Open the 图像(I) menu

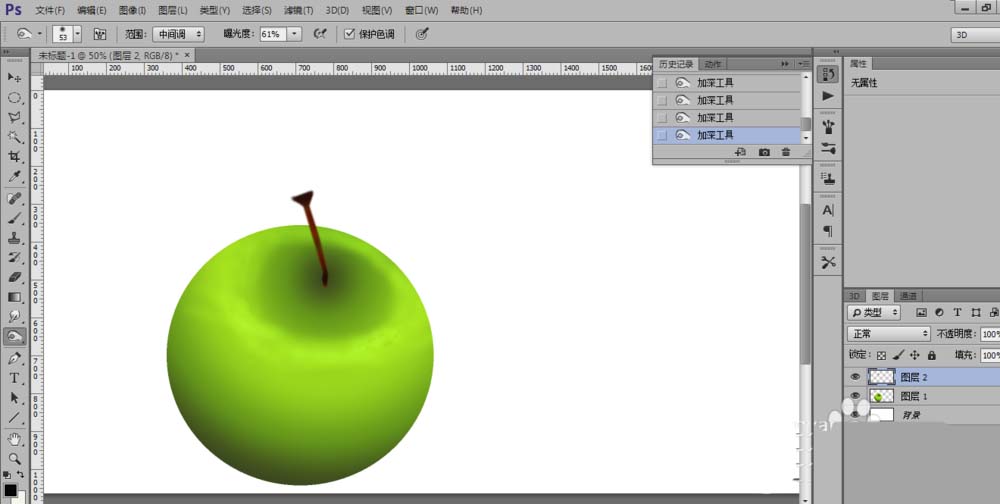coord(132,10)
